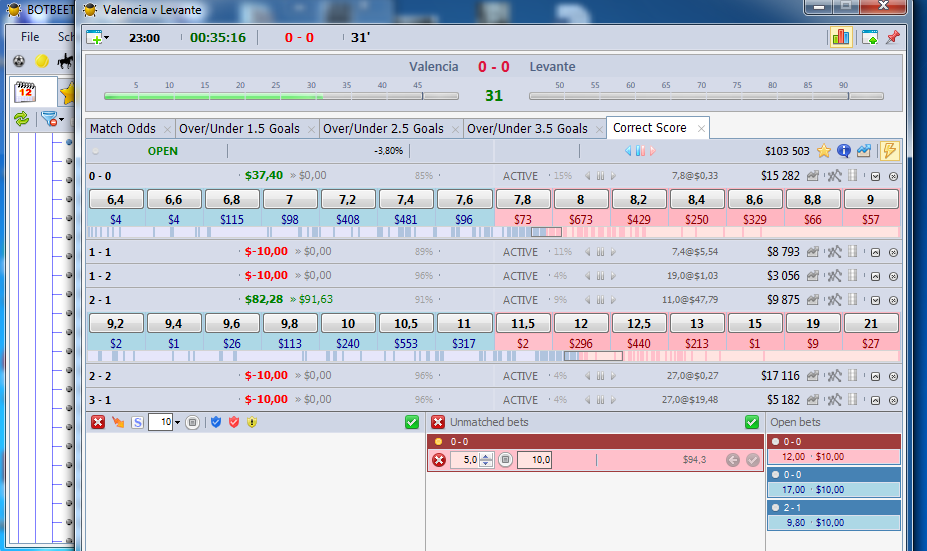This screenshot has height=551, width=927.
Task: Collapse the 0 - 0 selection row
Action: click(876, 176)
